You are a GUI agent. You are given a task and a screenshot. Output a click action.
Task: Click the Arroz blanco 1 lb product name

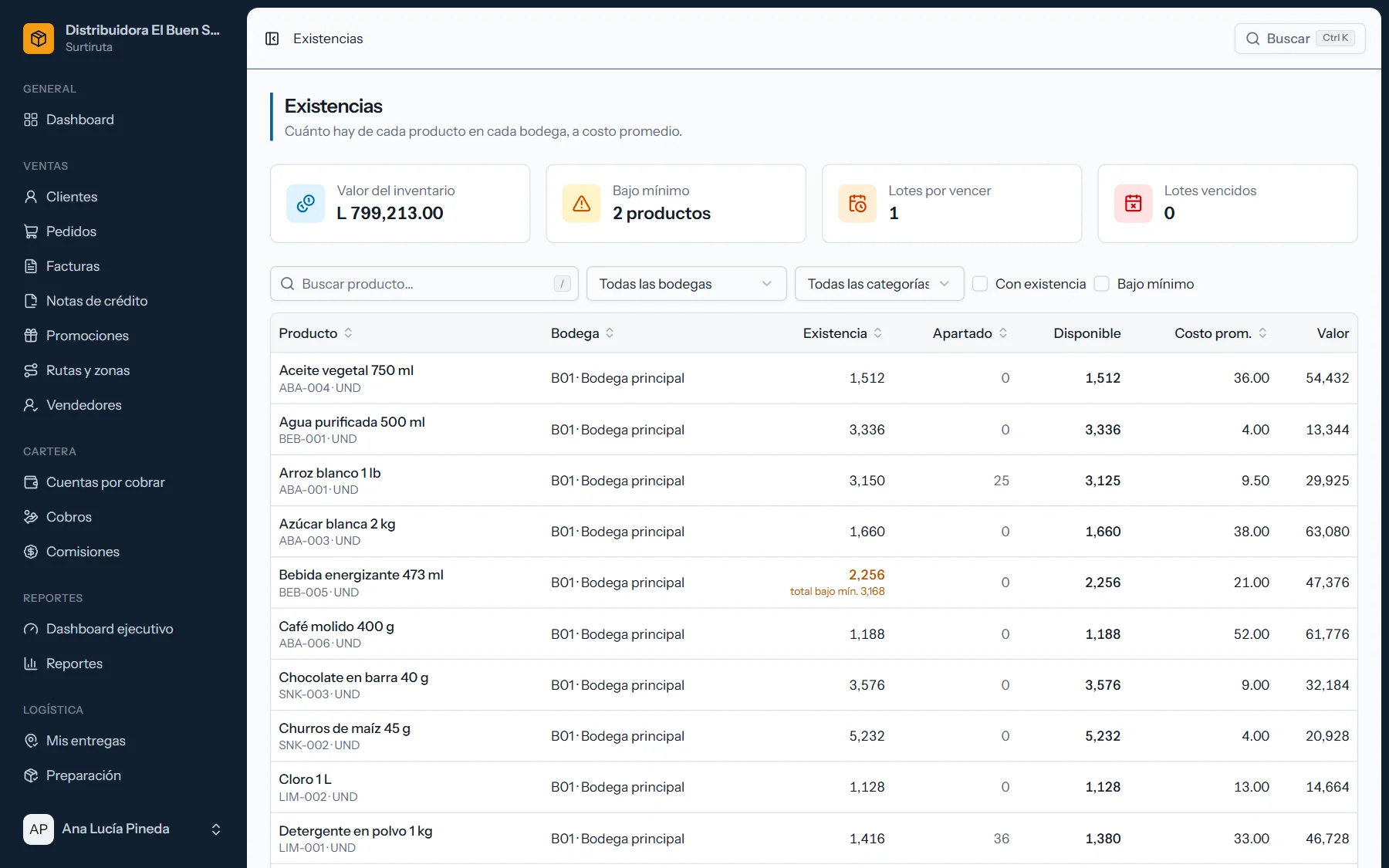330,473
